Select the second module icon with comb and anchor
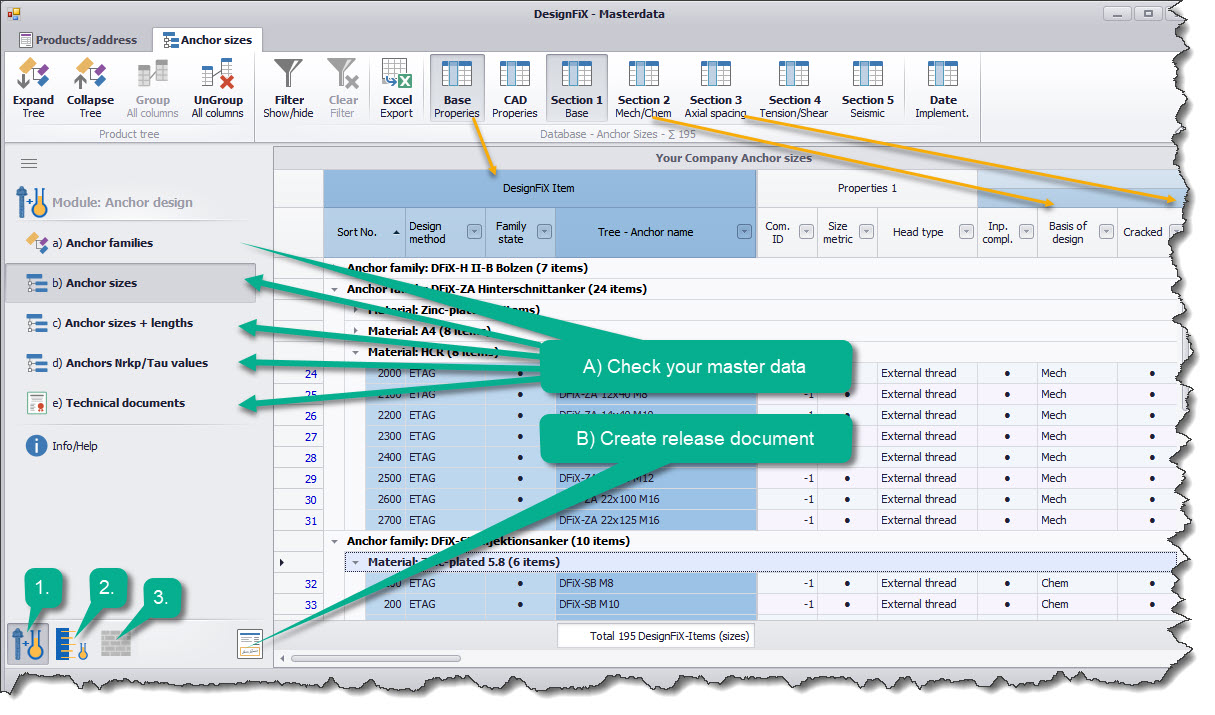This screenshot has height=715, width=1215. [72, 644]
